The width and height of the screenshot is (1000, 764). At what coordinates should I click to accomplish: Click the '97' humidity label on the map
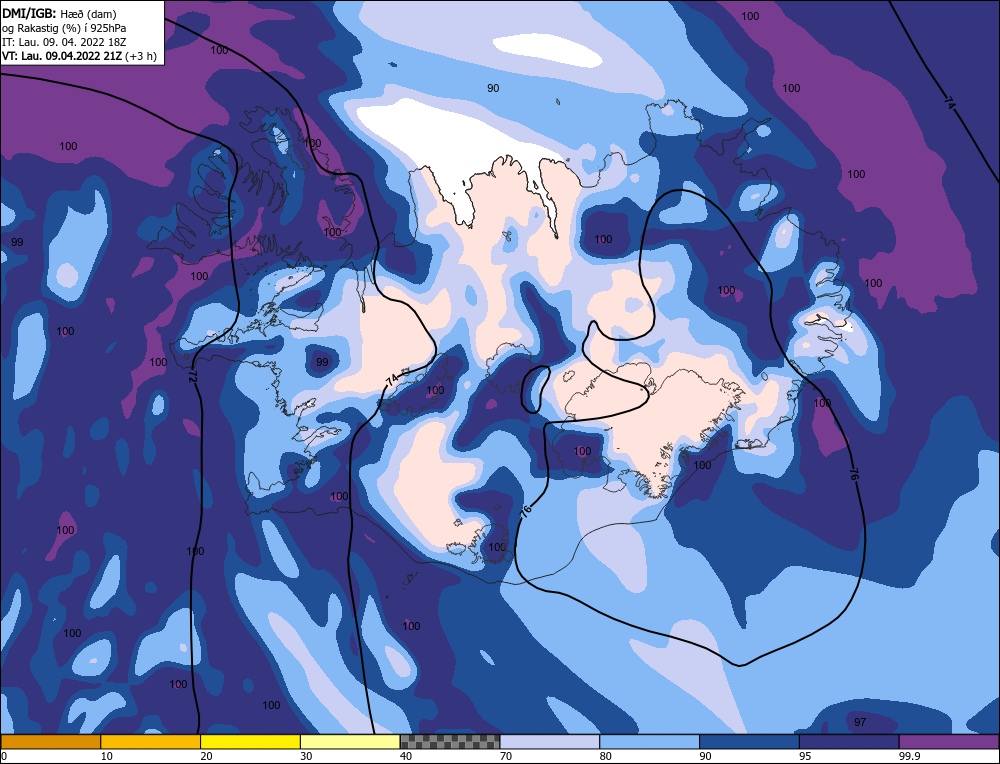(860, 722)
